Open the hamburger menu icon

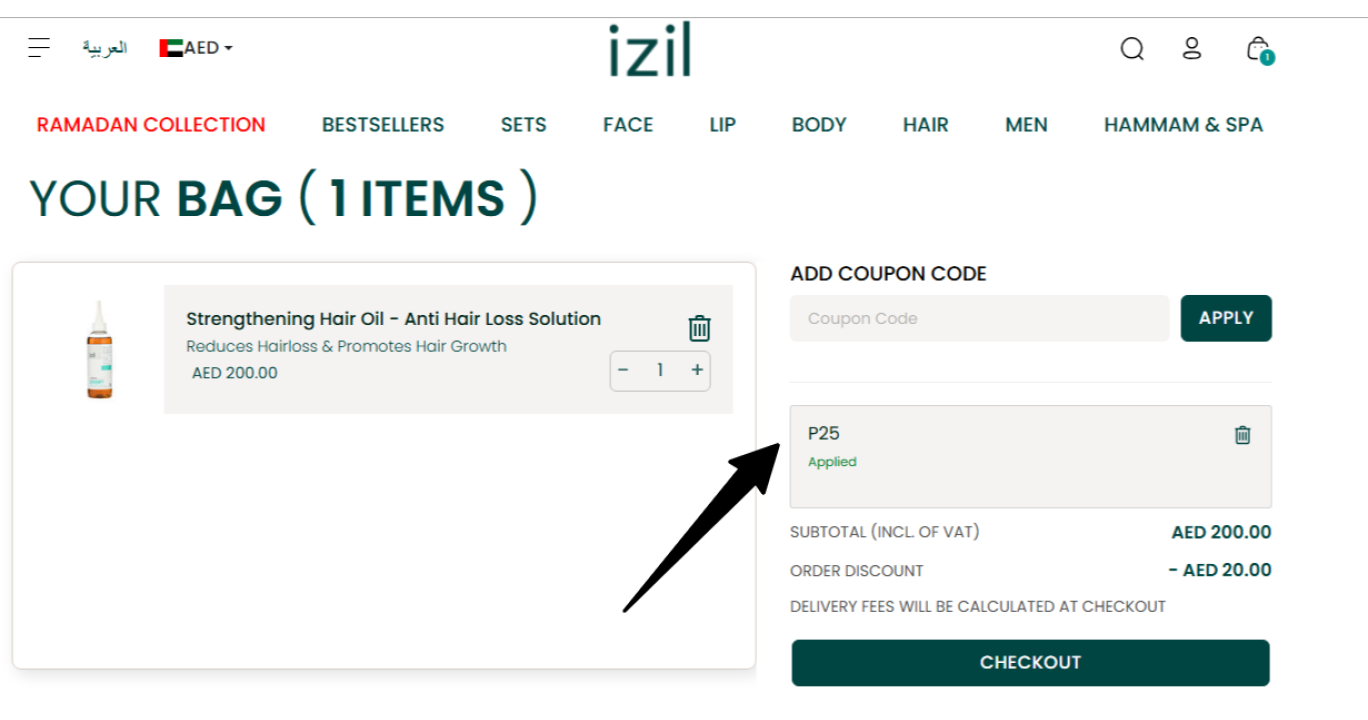(39, 47)
